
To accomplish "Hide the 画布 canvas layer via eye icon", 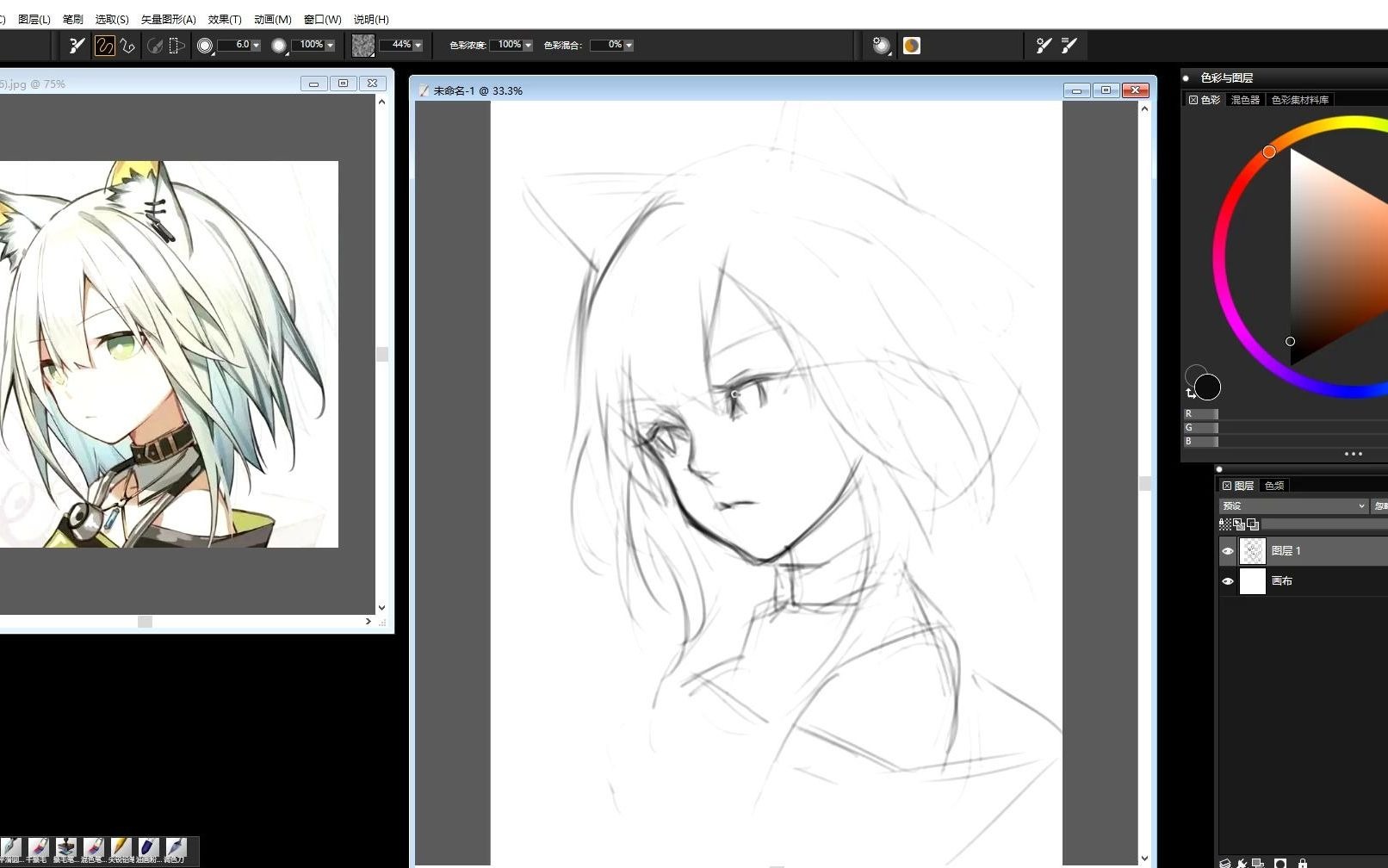I will pos(1228,581).
